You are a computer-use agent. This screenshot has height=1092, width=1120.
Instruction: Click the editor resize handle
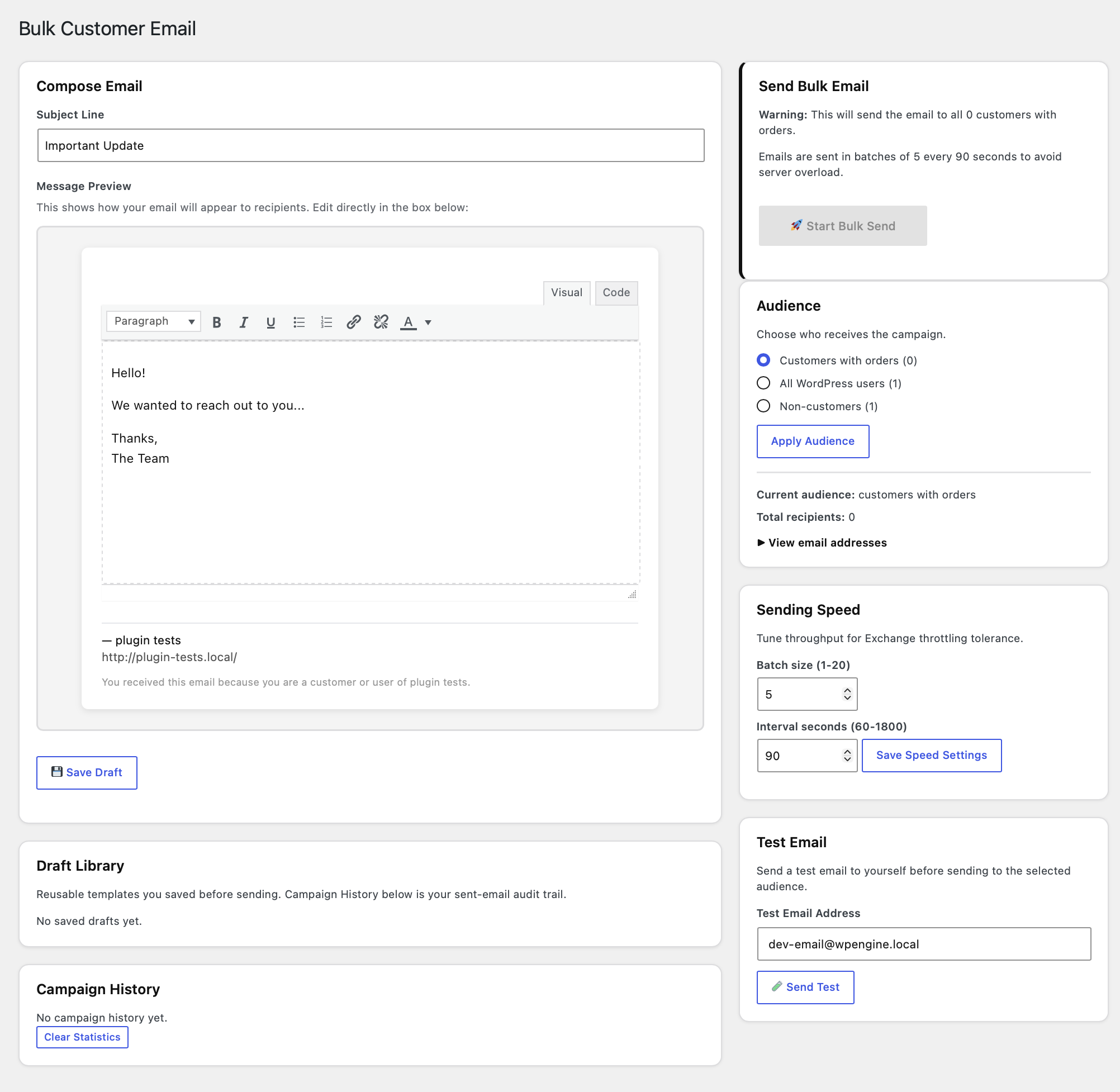click(x=632, y=595)
